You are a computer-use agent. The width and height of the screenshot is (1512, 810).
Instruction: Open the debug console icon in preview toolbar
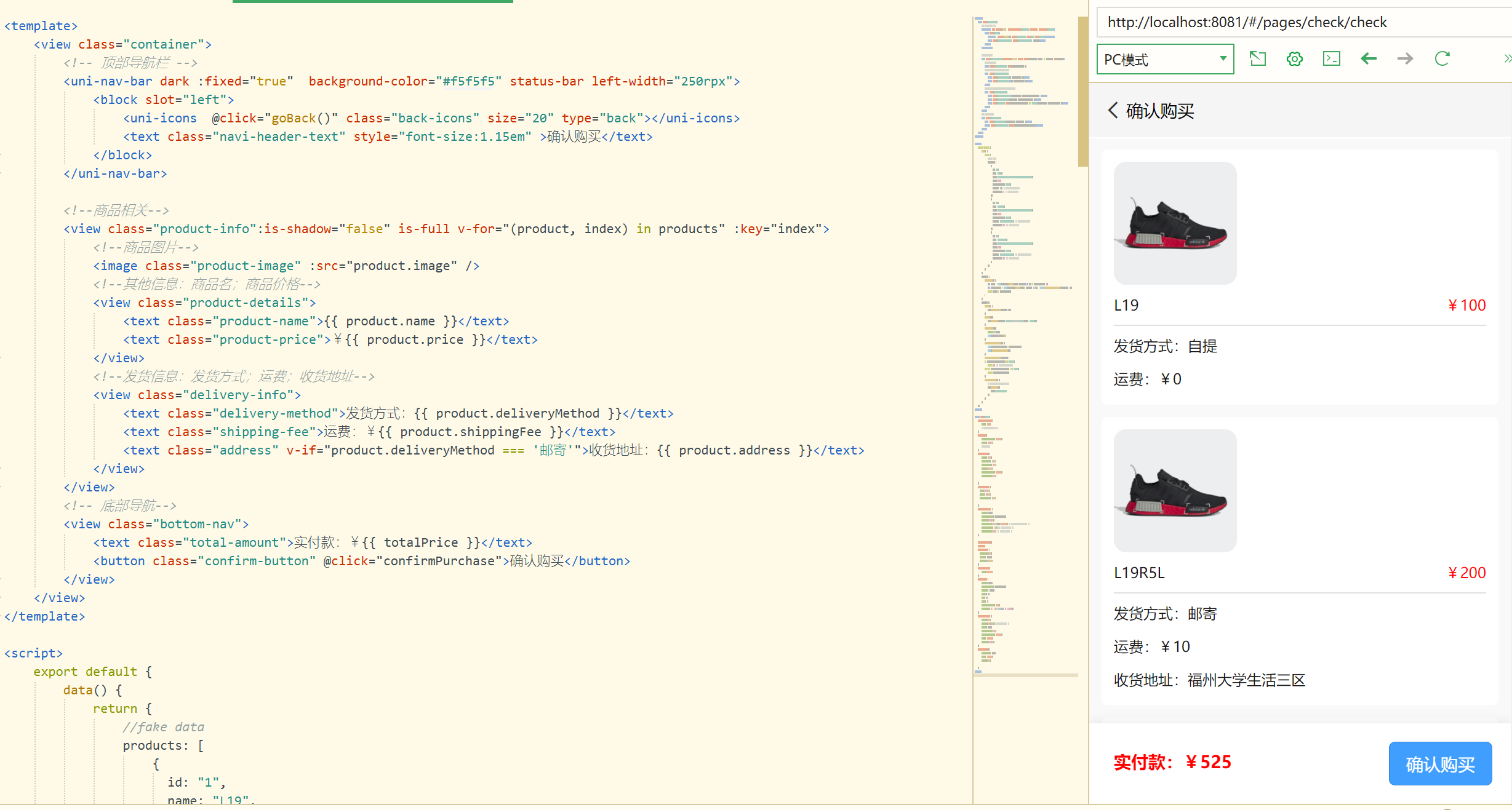point(1332,59)
